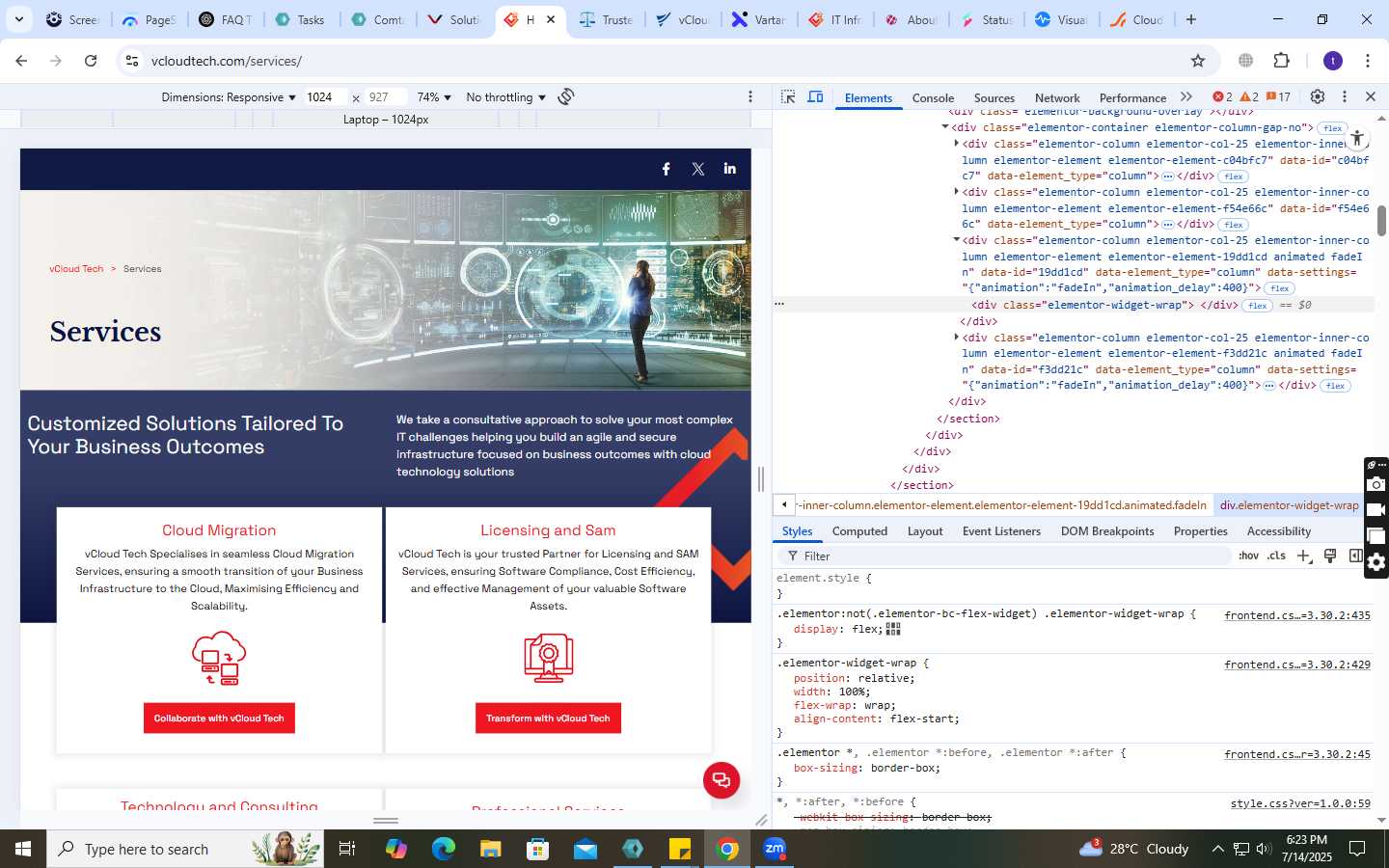The width and height of the screenshot is (1389, 868).
Task: Open the red chat bubble widget
Action: click(722, 780)
